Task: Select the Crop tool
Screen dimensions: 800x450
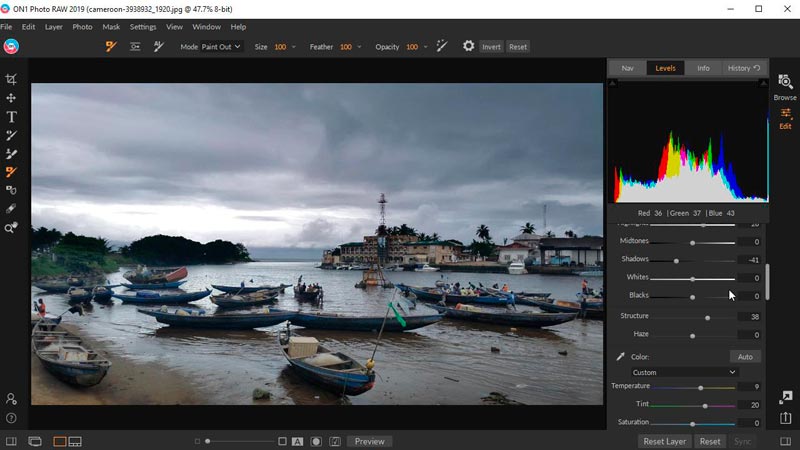Action: (11, 79)
